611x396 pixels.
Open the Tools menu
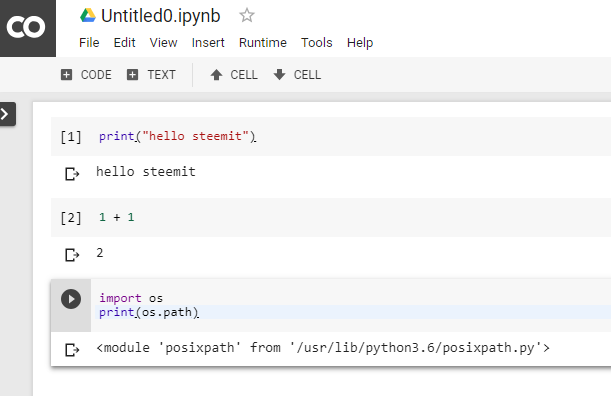(x=316, y=42)
